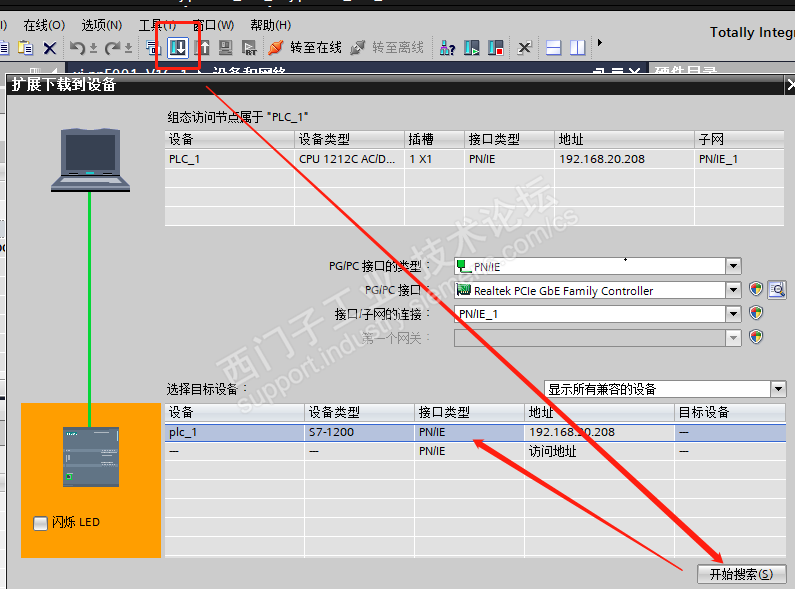Click the Start CPU icon

(472, 48)
